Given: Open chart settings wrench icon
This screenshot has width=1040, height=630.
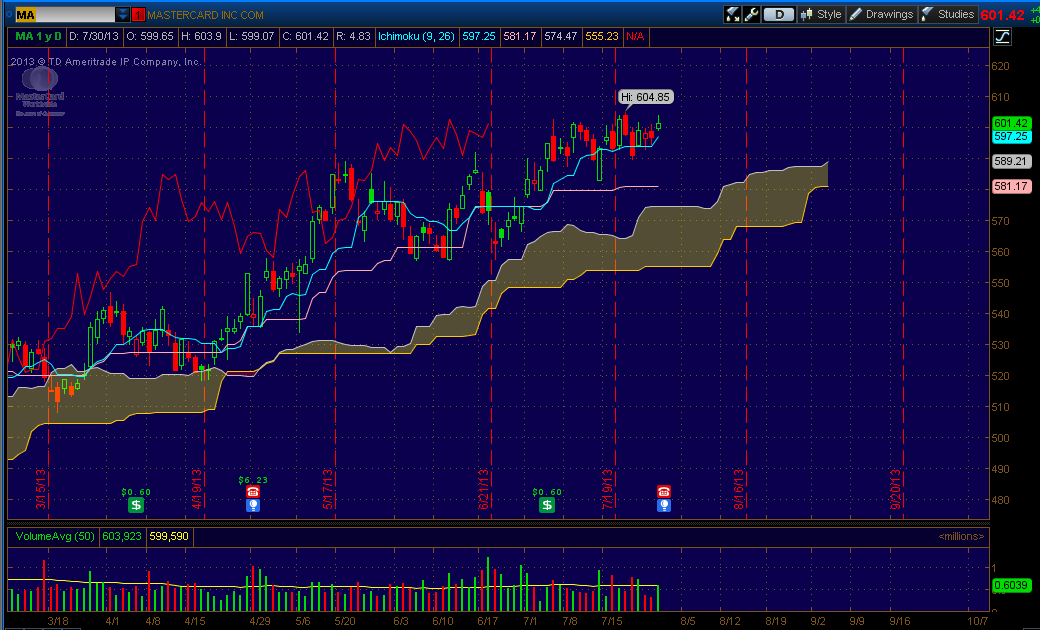Looking at the screenshot, I should point(751,15).
